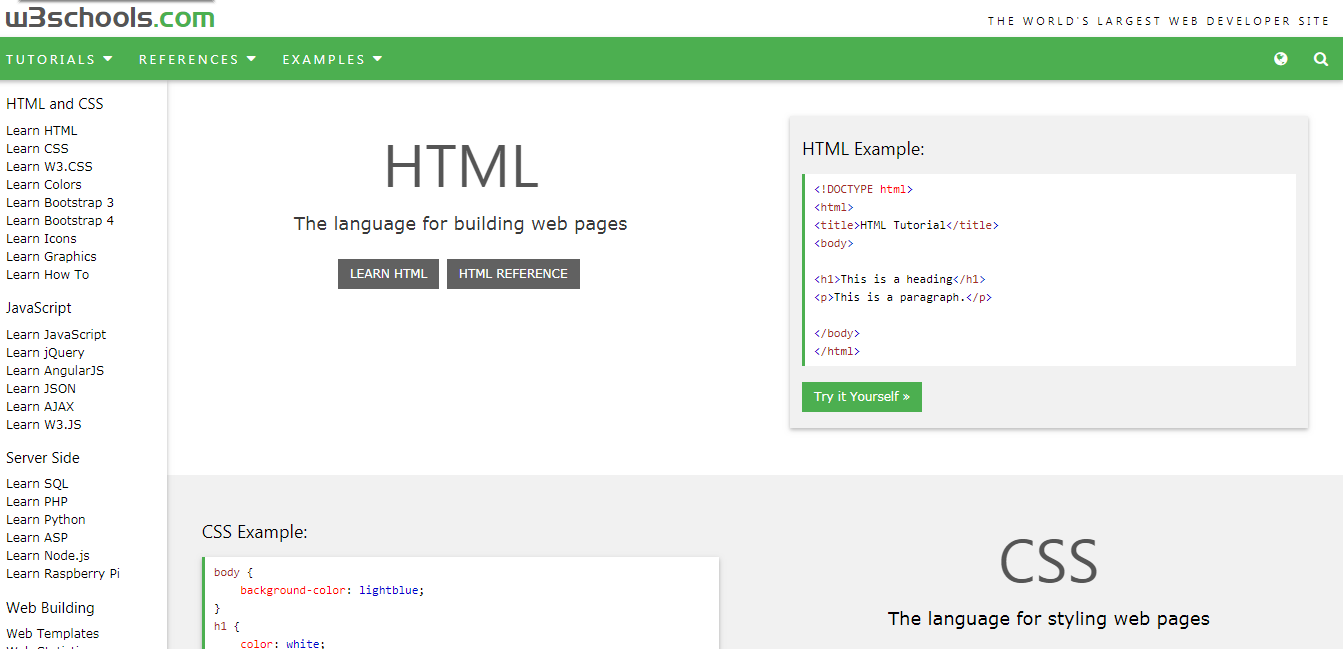Click the h1 This is a heading line

[899, 279]
